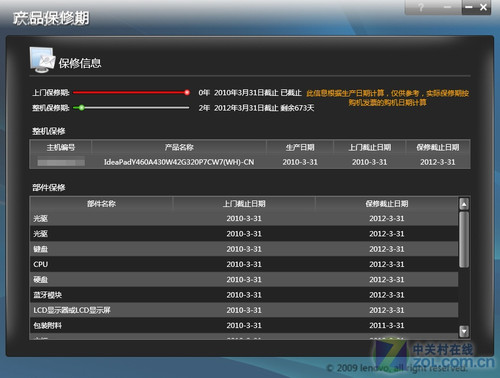Click the 部件保修 section heading
Viewport: 500px width, 378px height.
pos(49,187)
